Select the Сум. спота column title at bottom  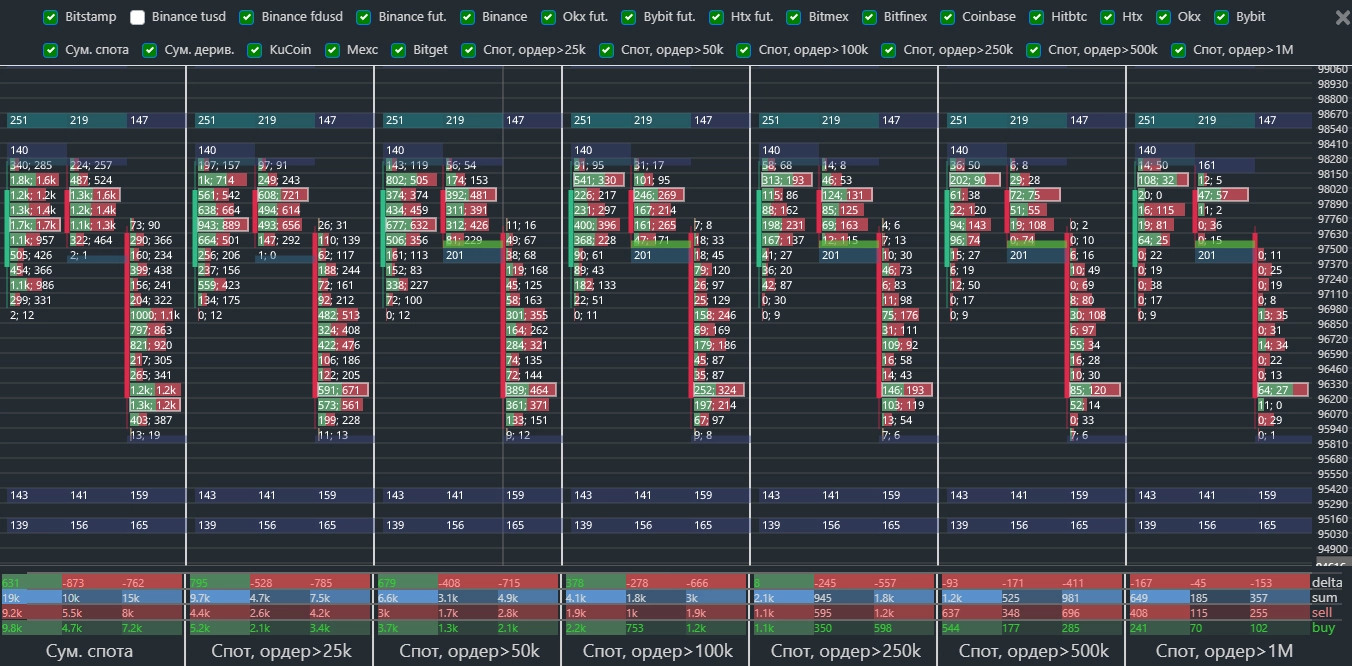pos(90,651)
